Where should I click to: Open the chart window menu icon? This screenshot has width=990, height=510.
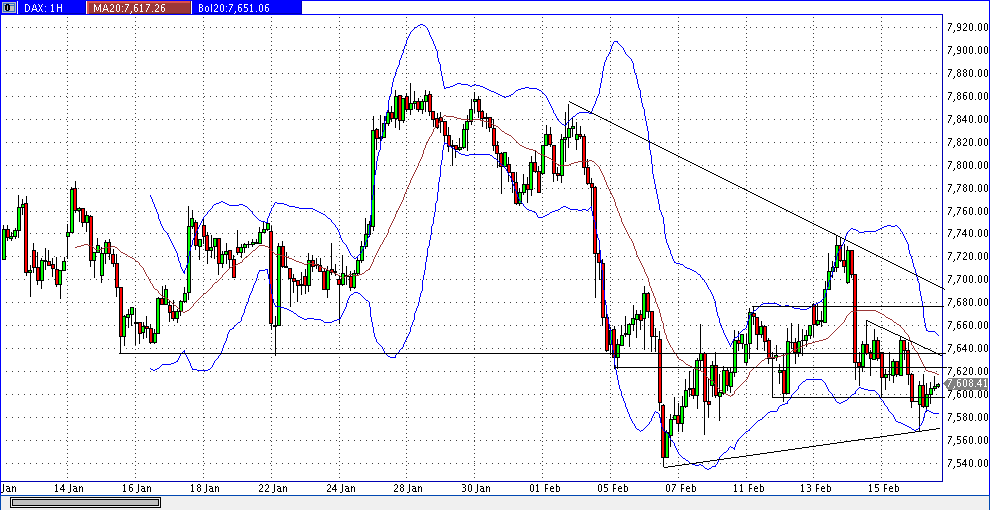pyautogui.click(x=9, y=8)
